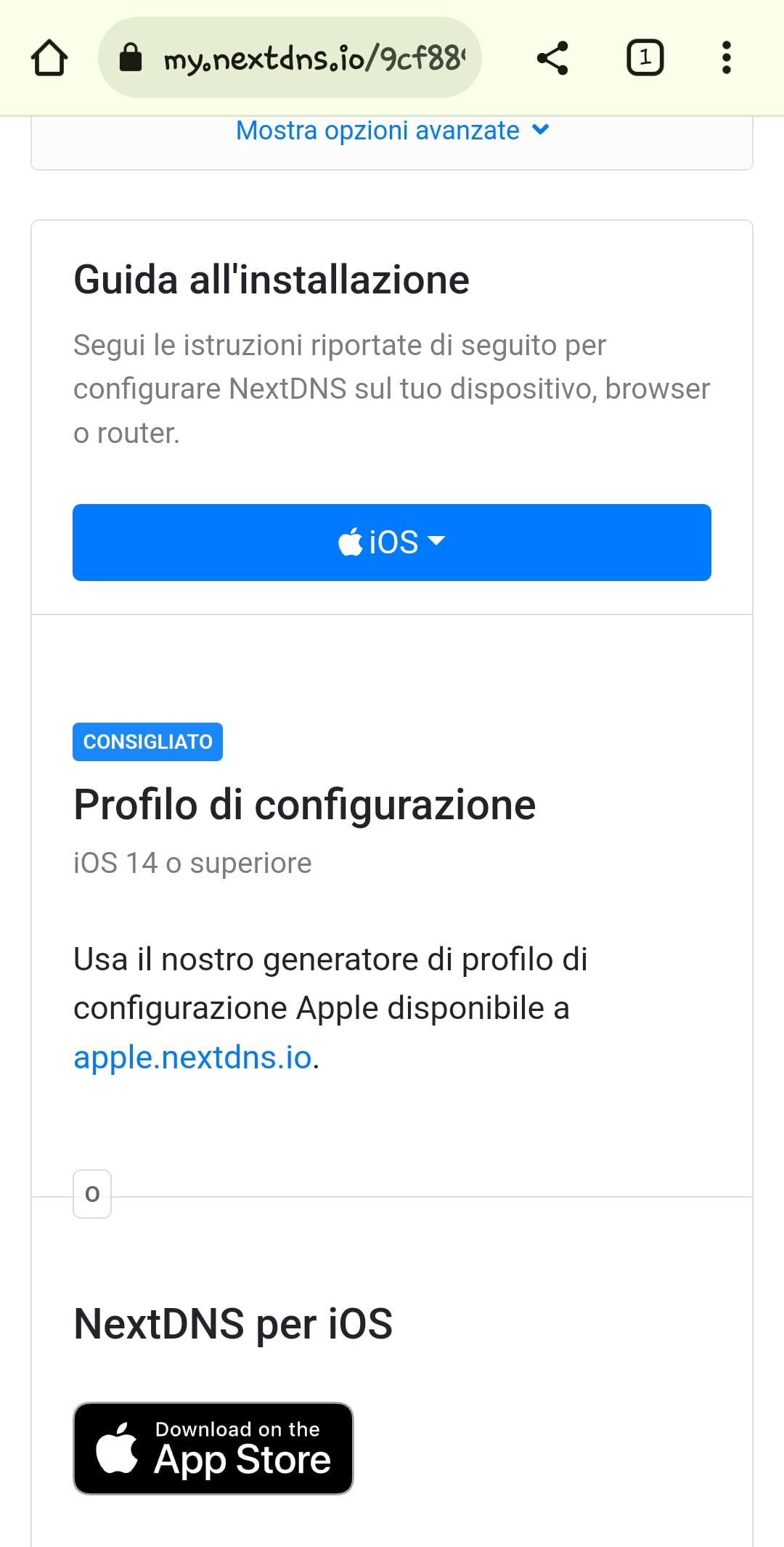
Task: Click the Mostra opzioni avanzate link
Action: (x=377, y=131)
